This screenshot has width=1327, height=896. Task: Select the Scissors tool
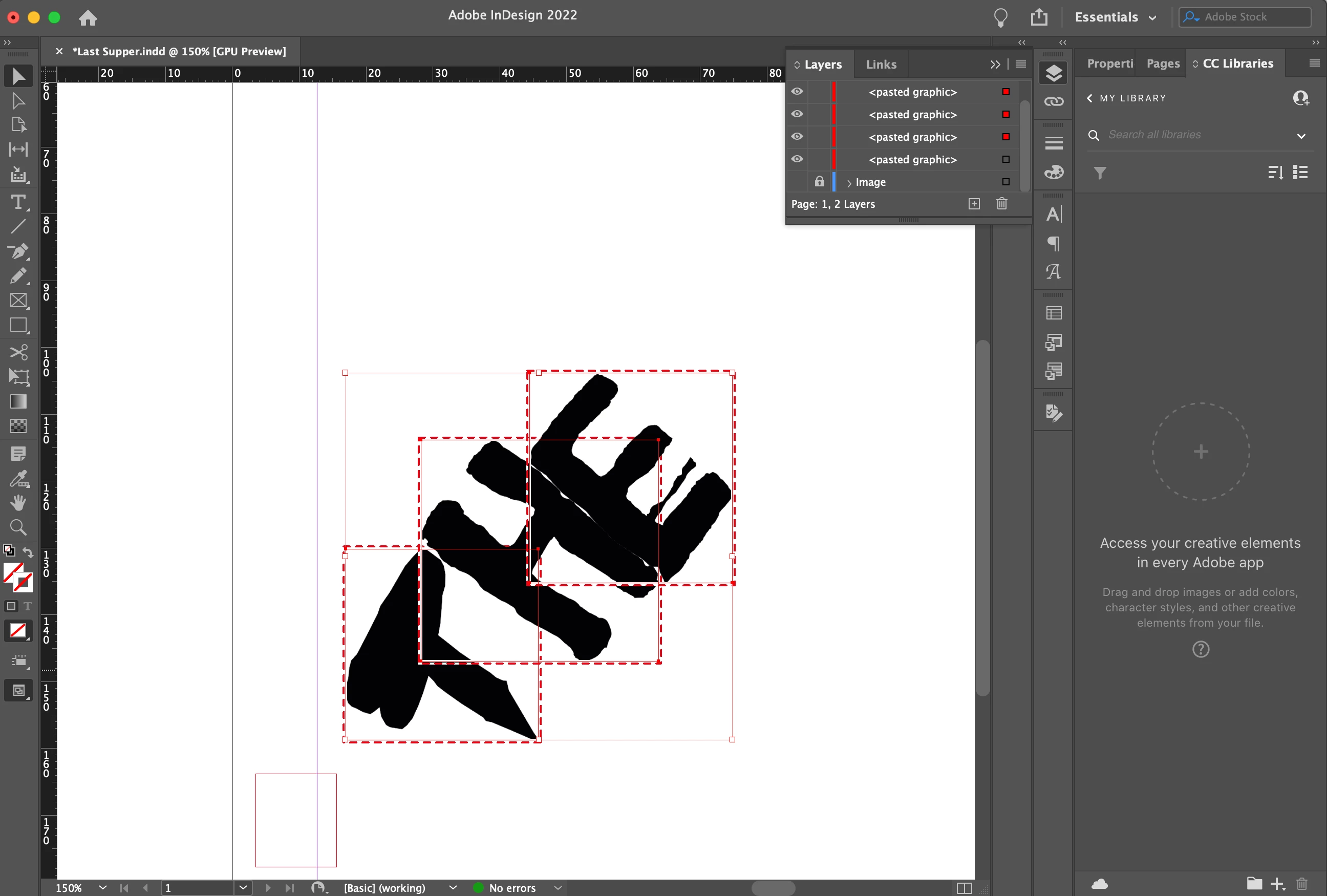point(18,352)
